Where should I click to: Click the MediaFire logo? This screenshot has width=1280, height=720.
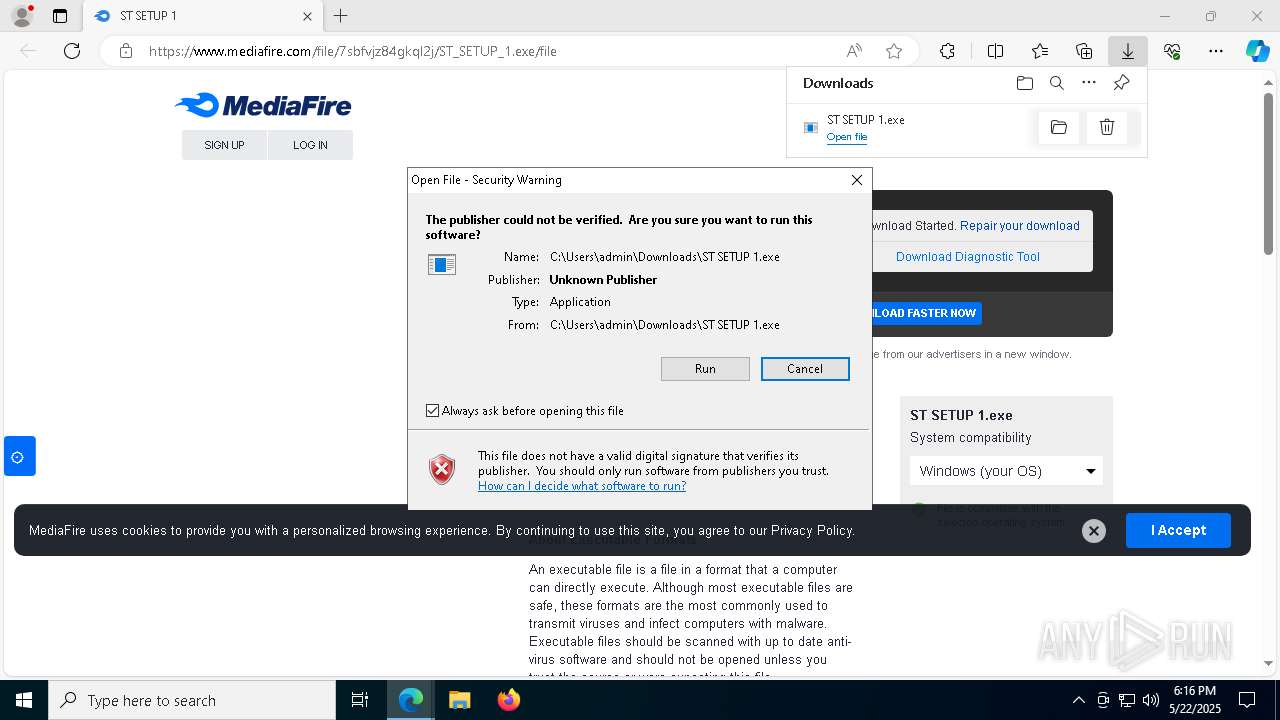pos(263,105)
